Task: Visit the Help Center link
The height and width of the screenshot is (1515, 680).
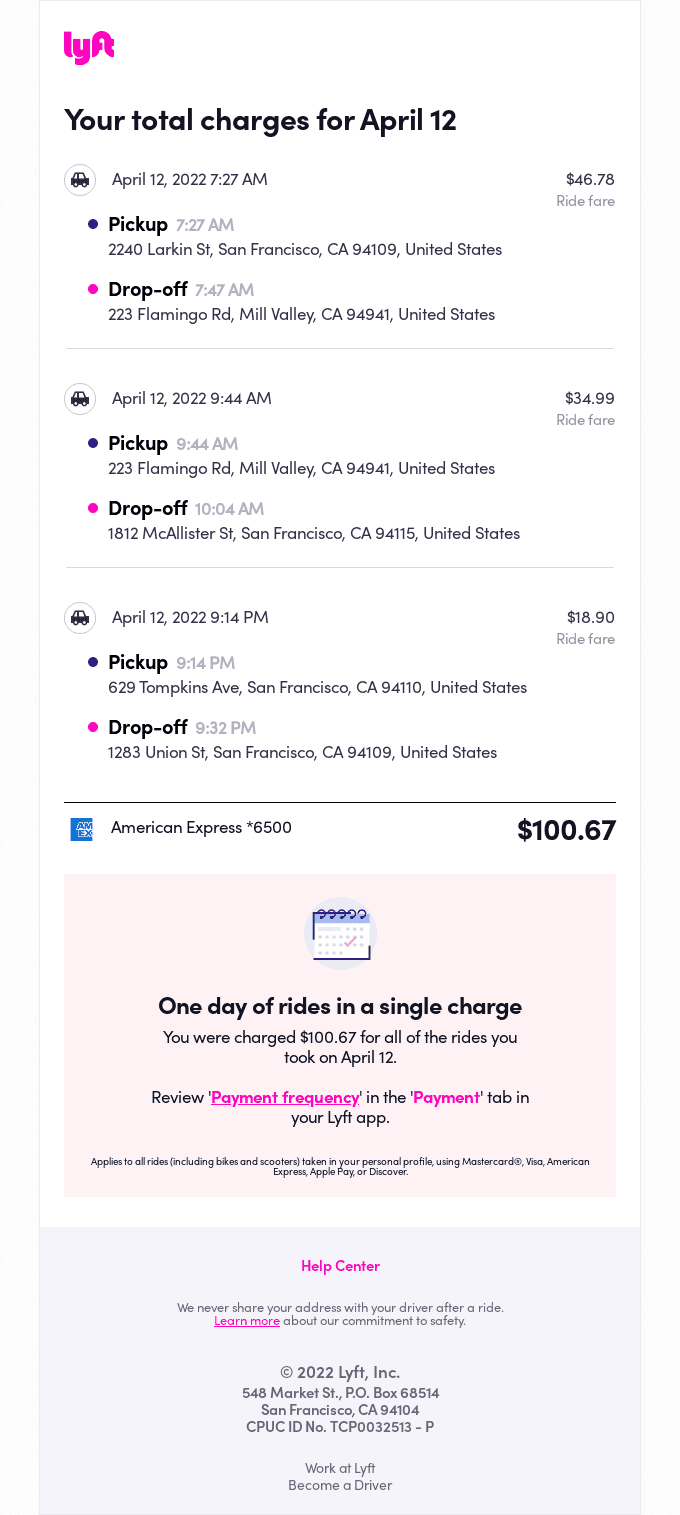Action: (x=340, y=1266)
